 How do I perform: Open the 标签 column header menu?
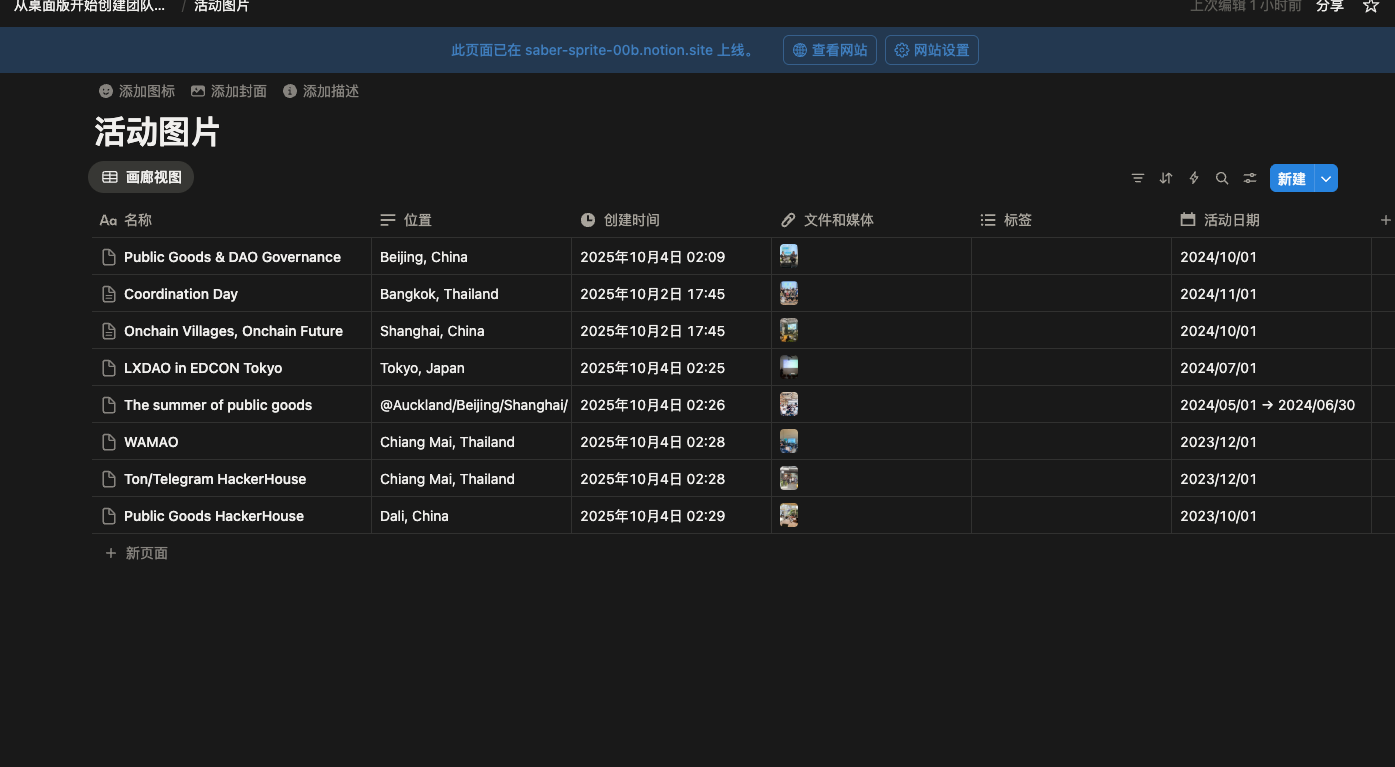pyautogui.click(x=1017, y=220)
